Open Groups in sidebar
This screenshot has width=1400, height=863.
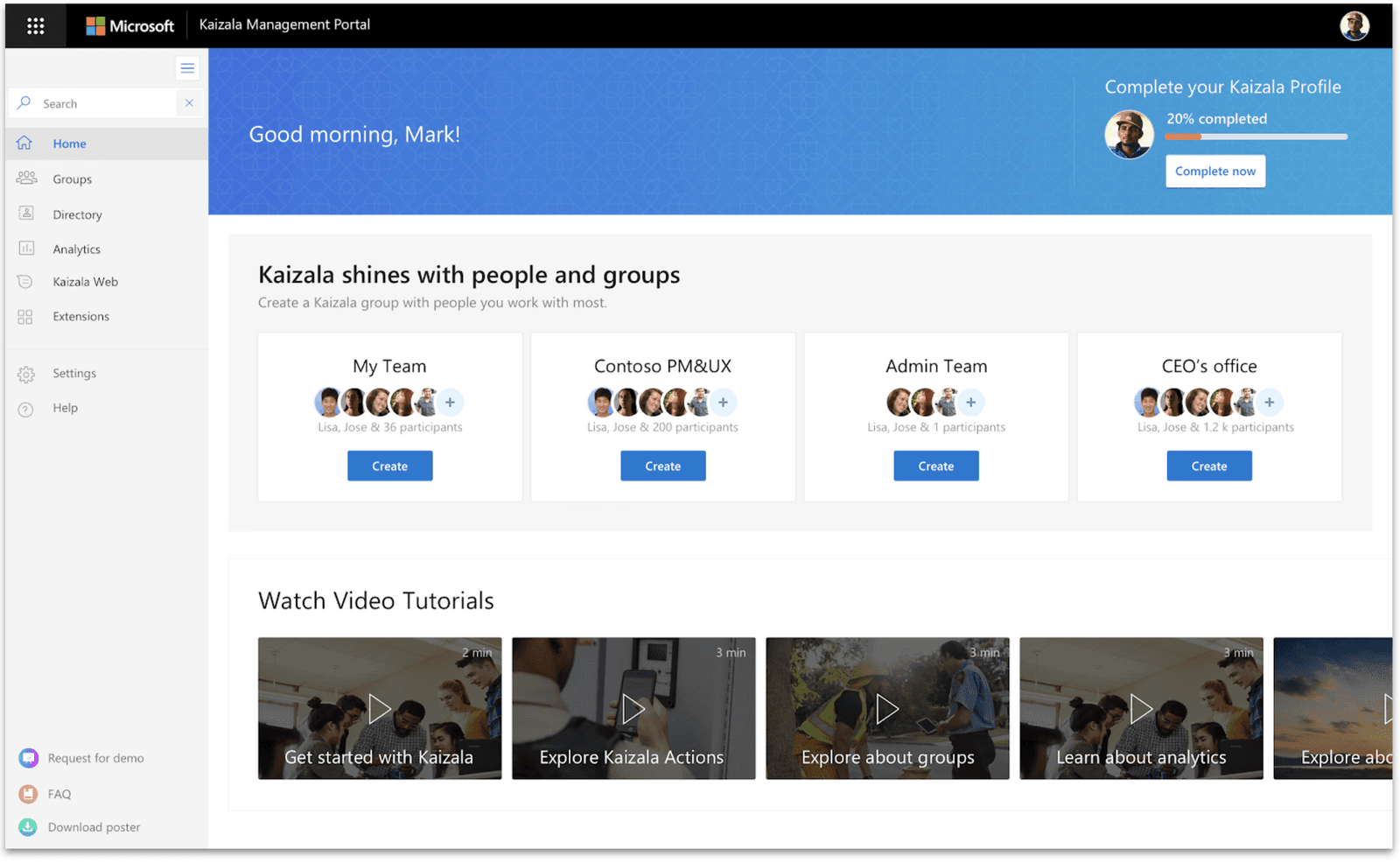[x=107, y=179]
